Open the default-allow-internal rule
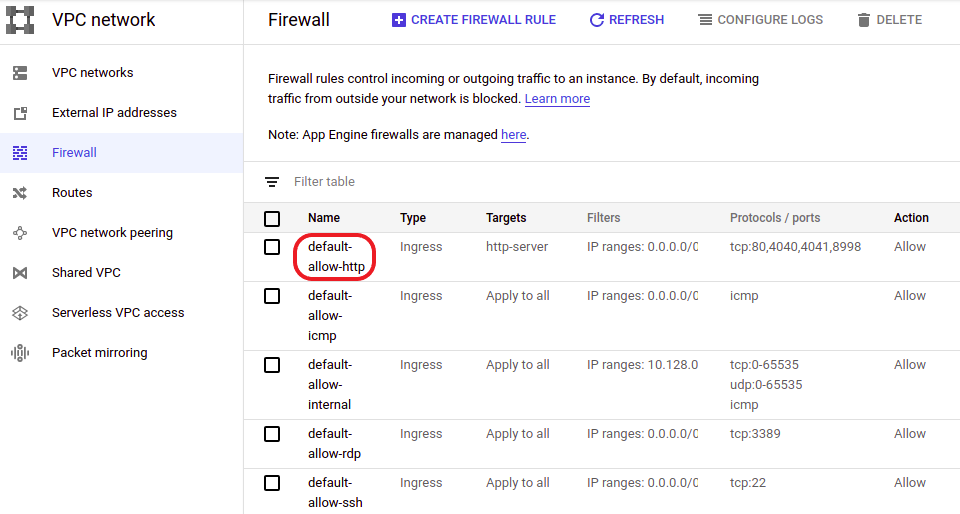Screen dimensions: 960x514 pos(330,385)
